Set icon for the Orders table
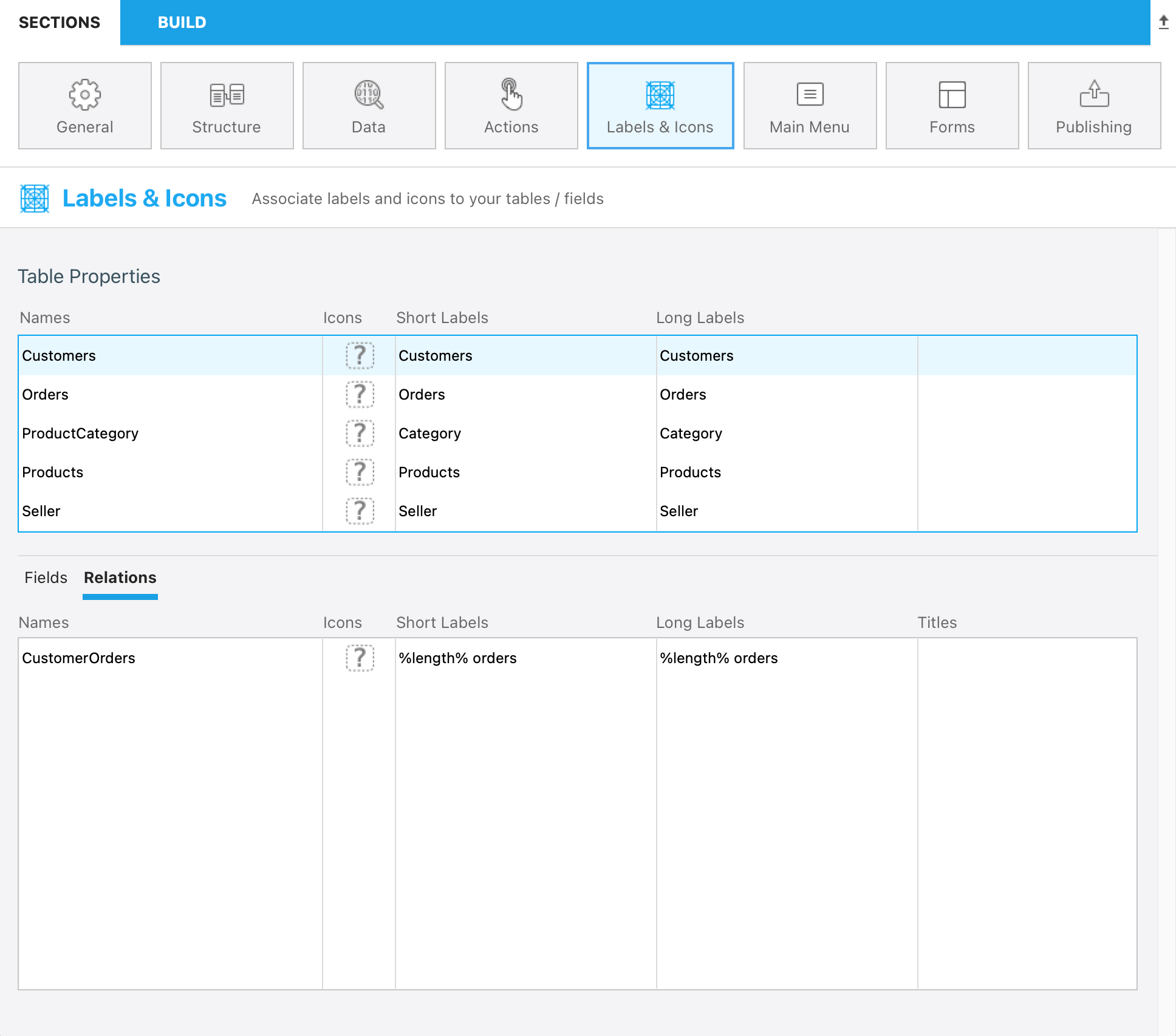This screenshot has width=1176, height=1036. 360,394
